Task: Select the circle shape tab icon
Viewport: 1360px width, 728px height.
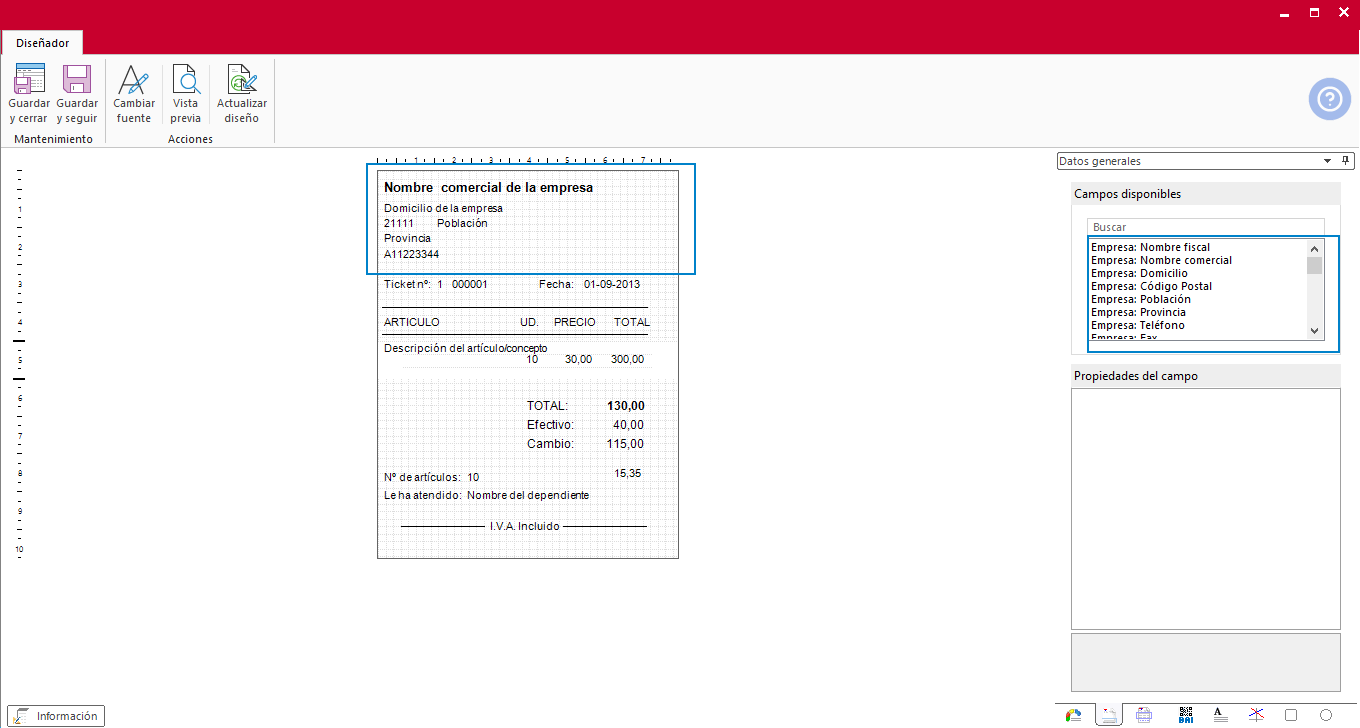Action: [x=1326, y=715]
